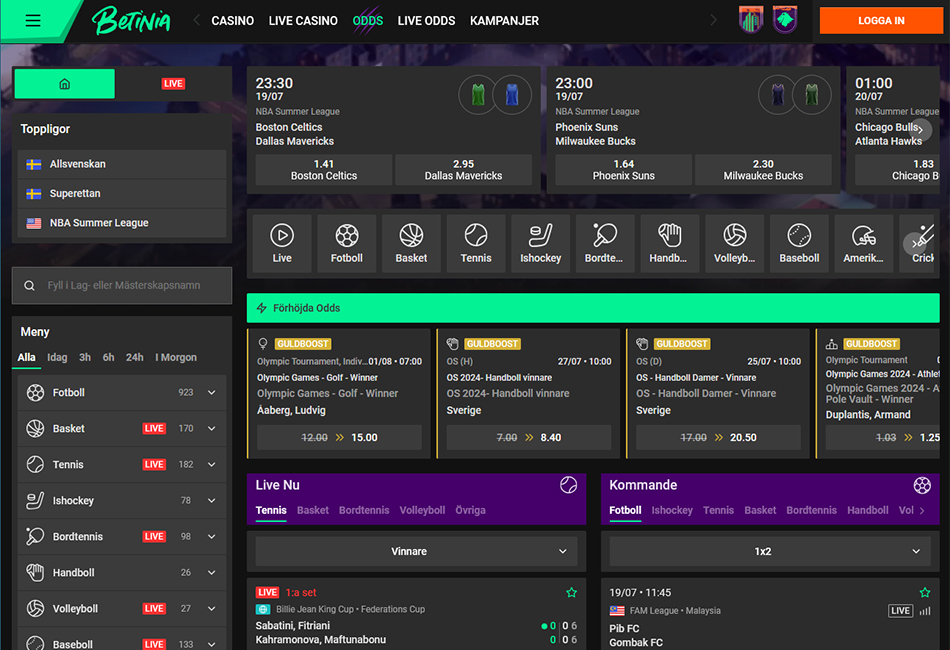The width and height of the screenshot is (950, 650).
Task: Go to the home sidebar tab
Action: pyautogui.click(x=64, y=84)
